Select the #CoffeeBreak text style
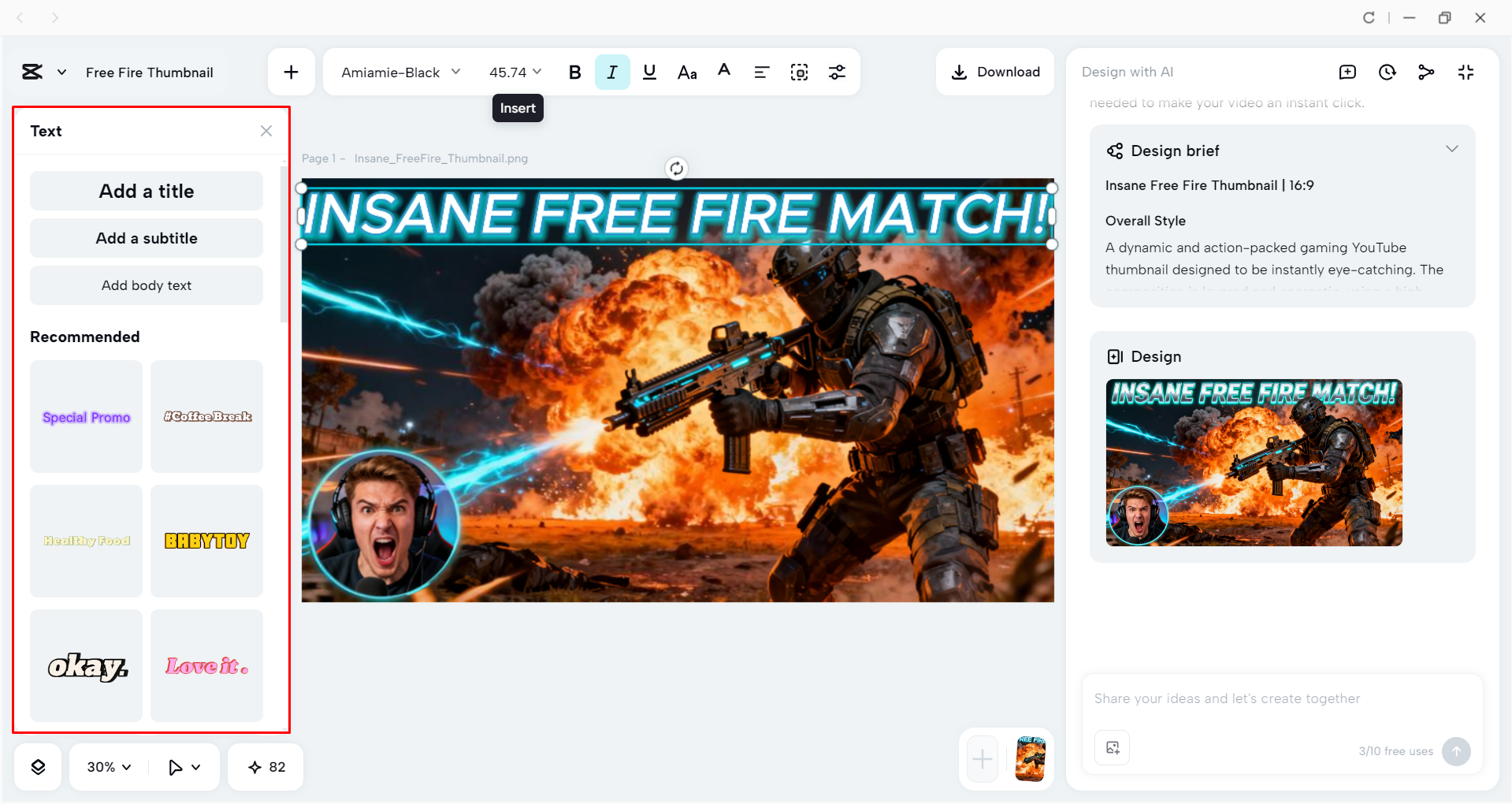Viewport: 1512px width, 804px height. 206,416
